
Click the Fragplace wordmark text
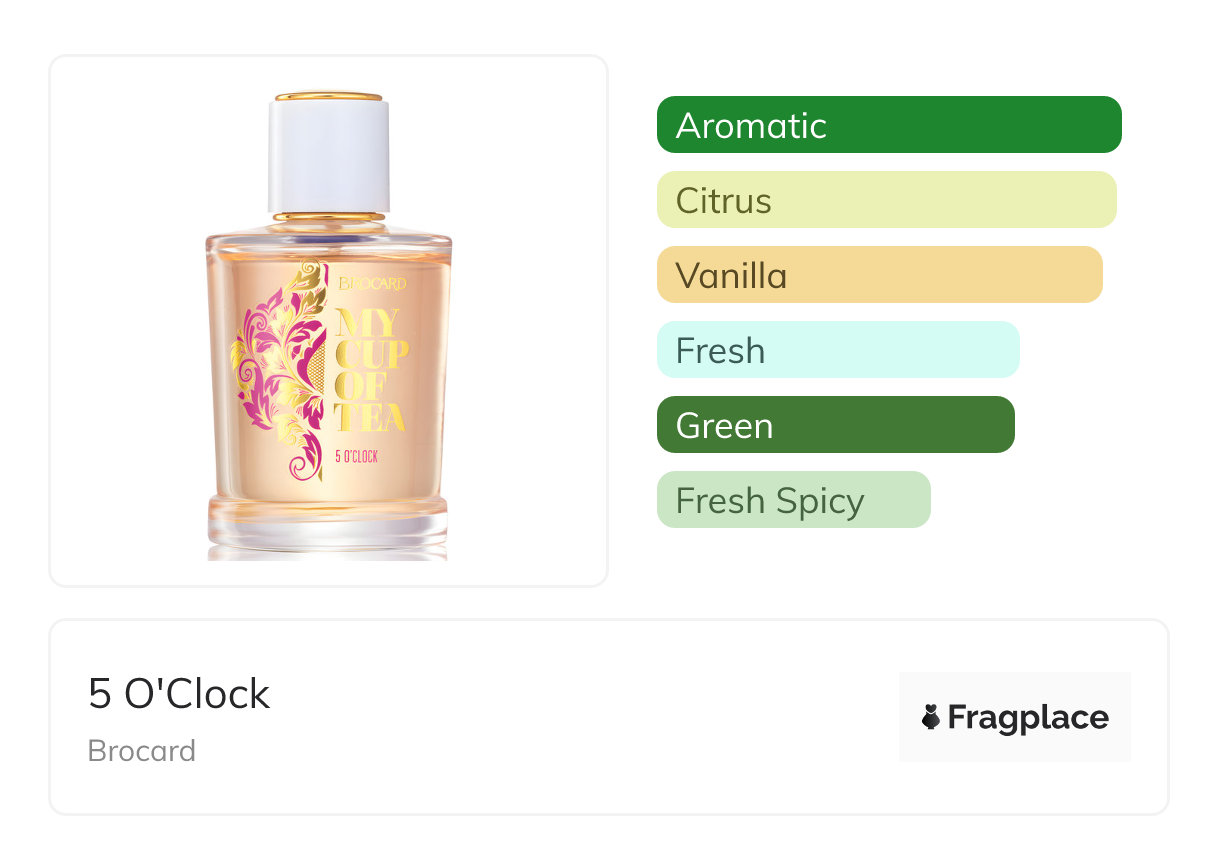pyautogui.click(x=1027, y=717)
